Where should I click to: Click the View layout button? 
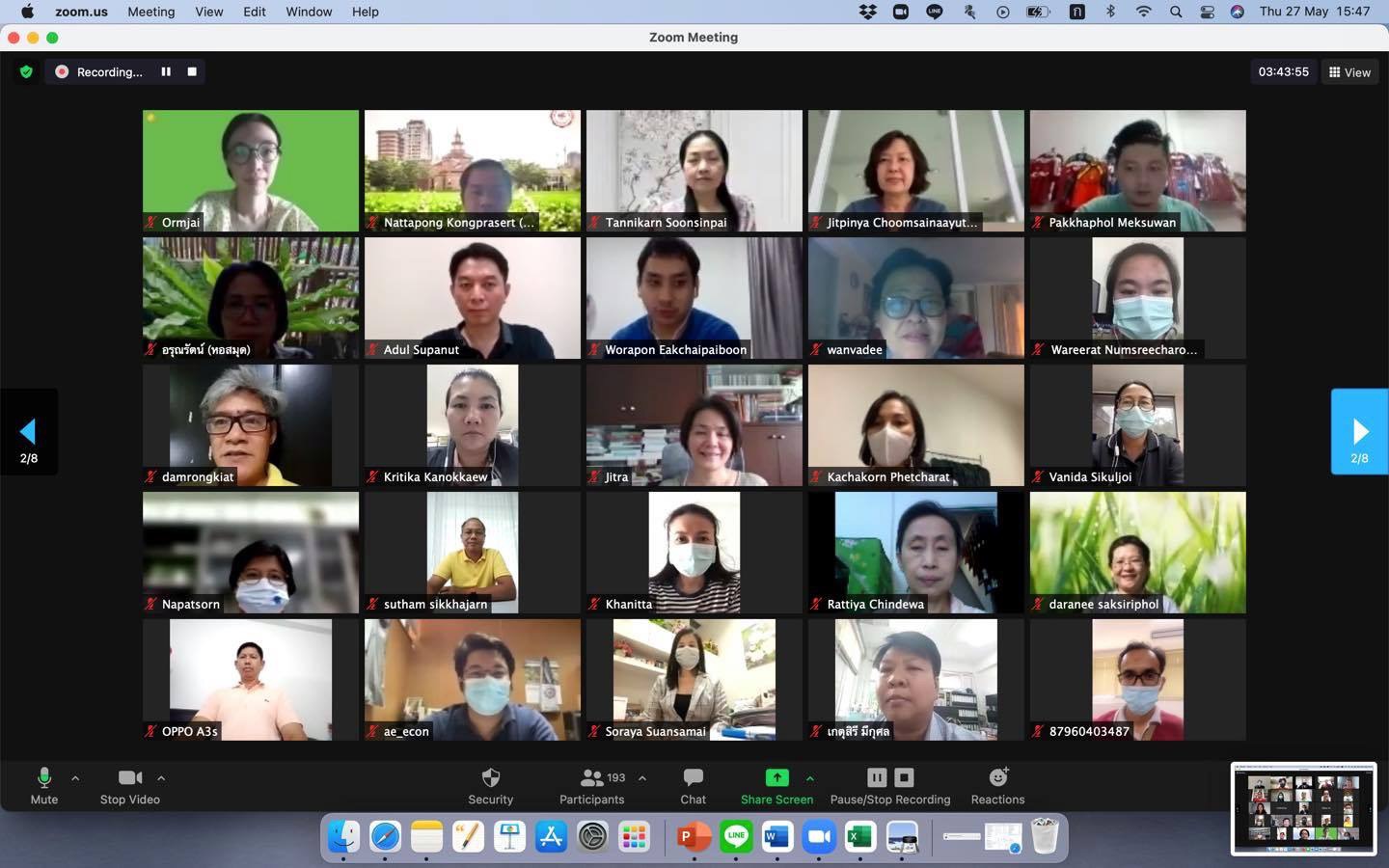(x=1349, y=72)
